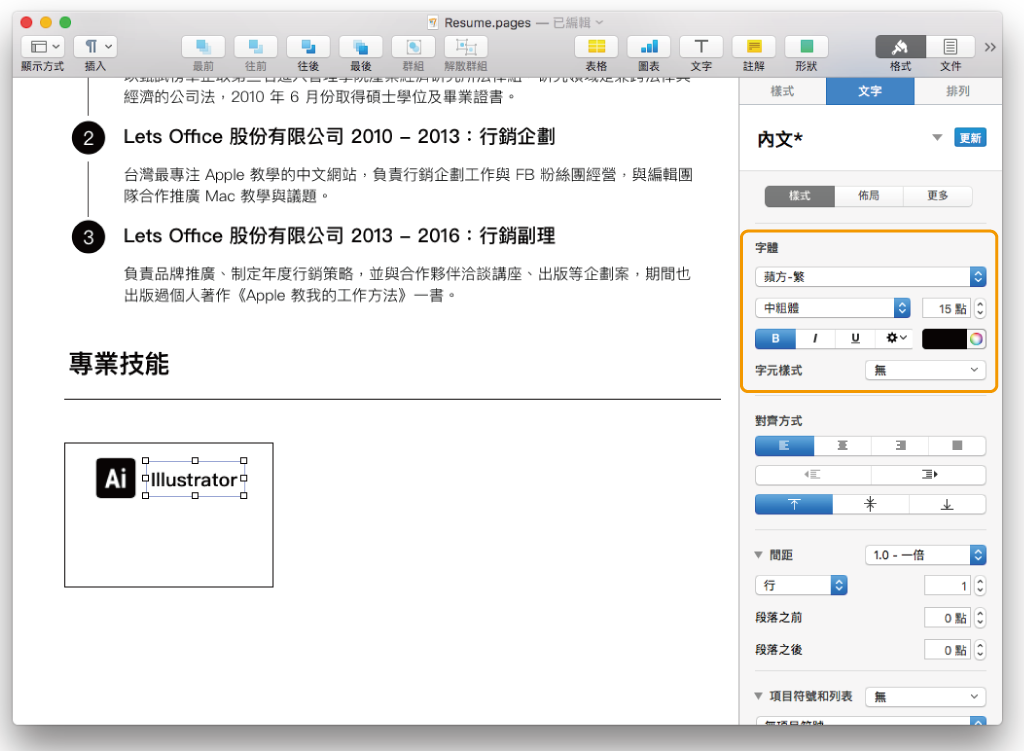Align text to middle vertically
Image resolution: width=1024 pixels, height=751 pixels.
coord(871,504)
